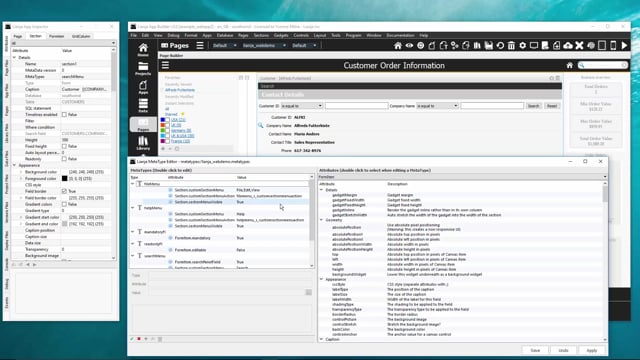The height and width of the screenshot is (360, 640).
Task: Open the Customer ID 'is equal to' dropdown
Action: 302,106
